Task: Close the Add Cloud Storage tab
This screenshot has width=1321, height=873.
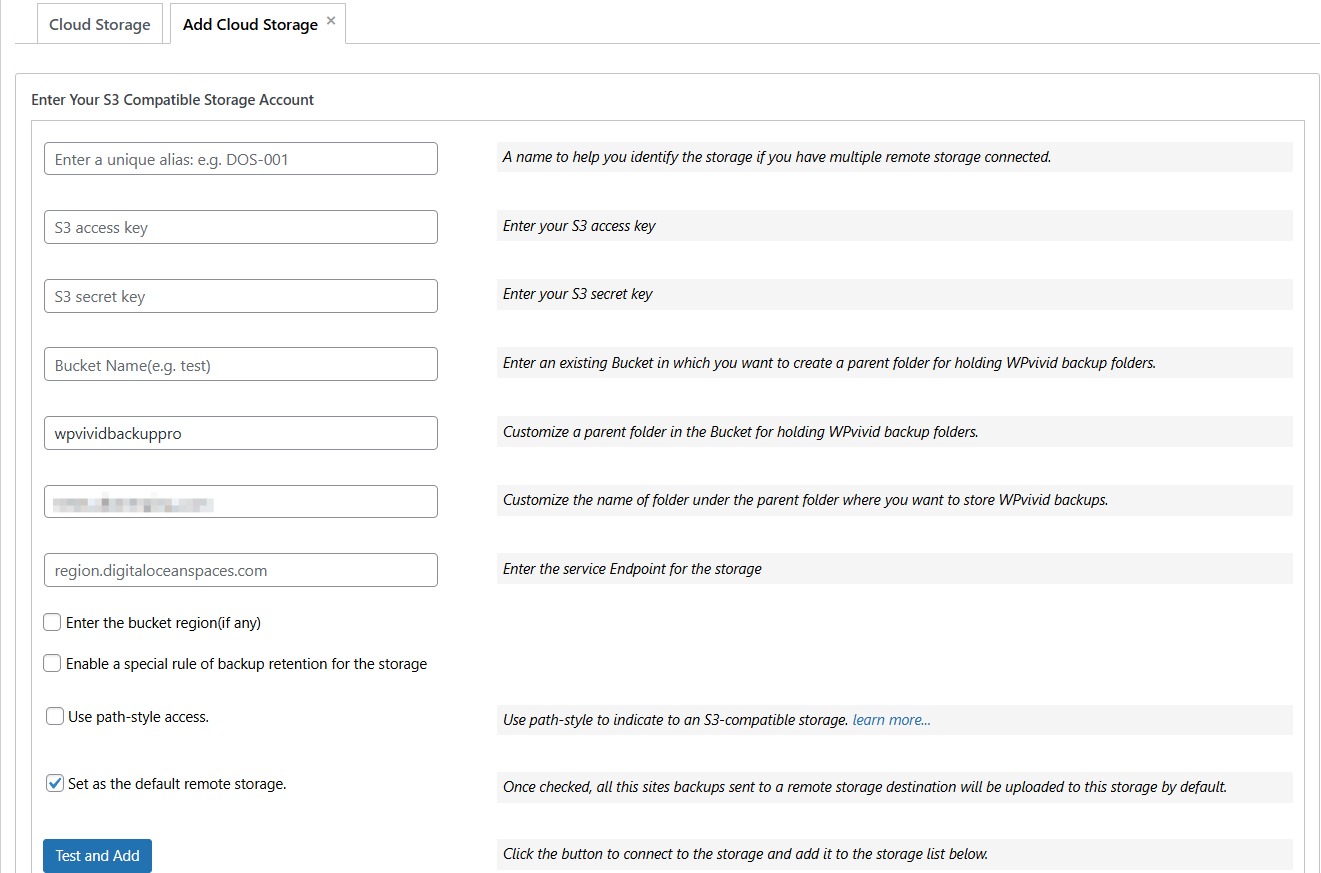Action: [331, 20]
